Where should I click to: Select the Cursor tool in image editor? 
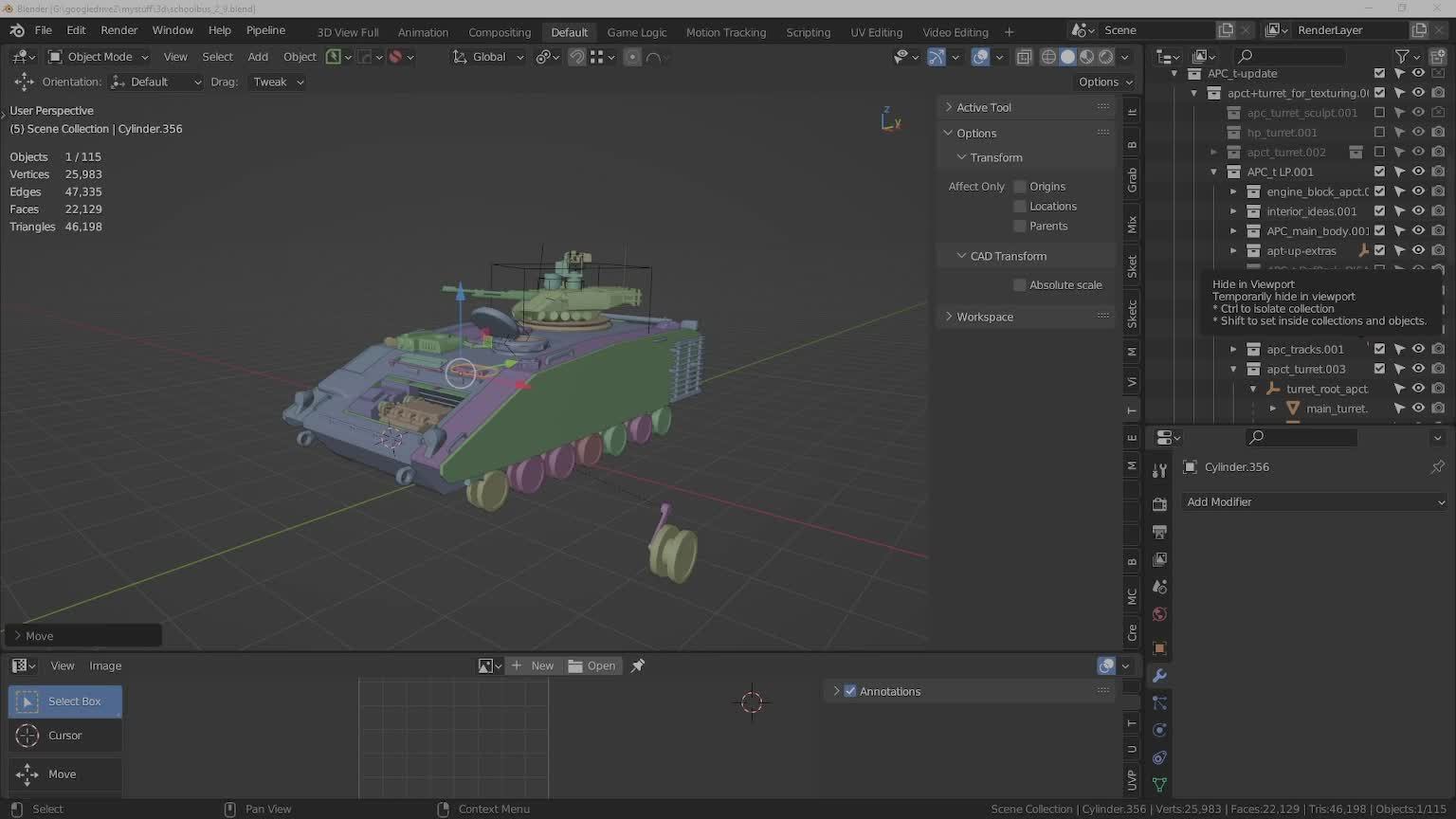(x=64, y=736)
